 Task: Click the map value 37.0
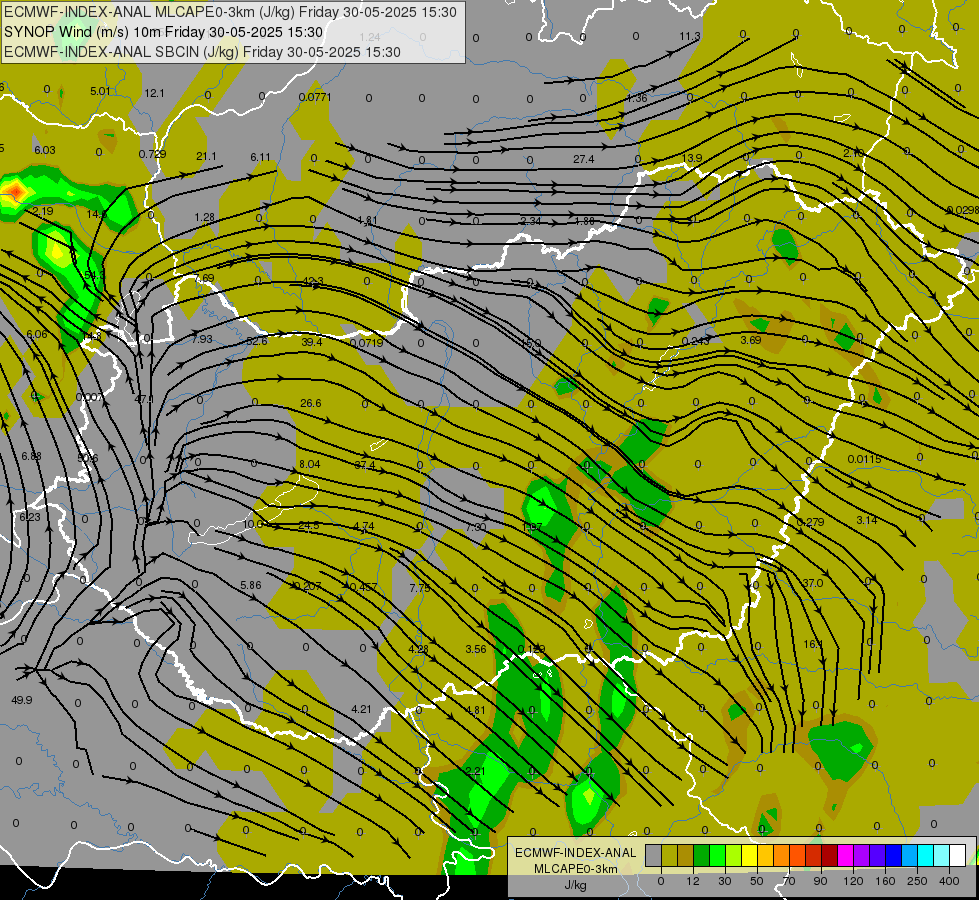(812, 583)
